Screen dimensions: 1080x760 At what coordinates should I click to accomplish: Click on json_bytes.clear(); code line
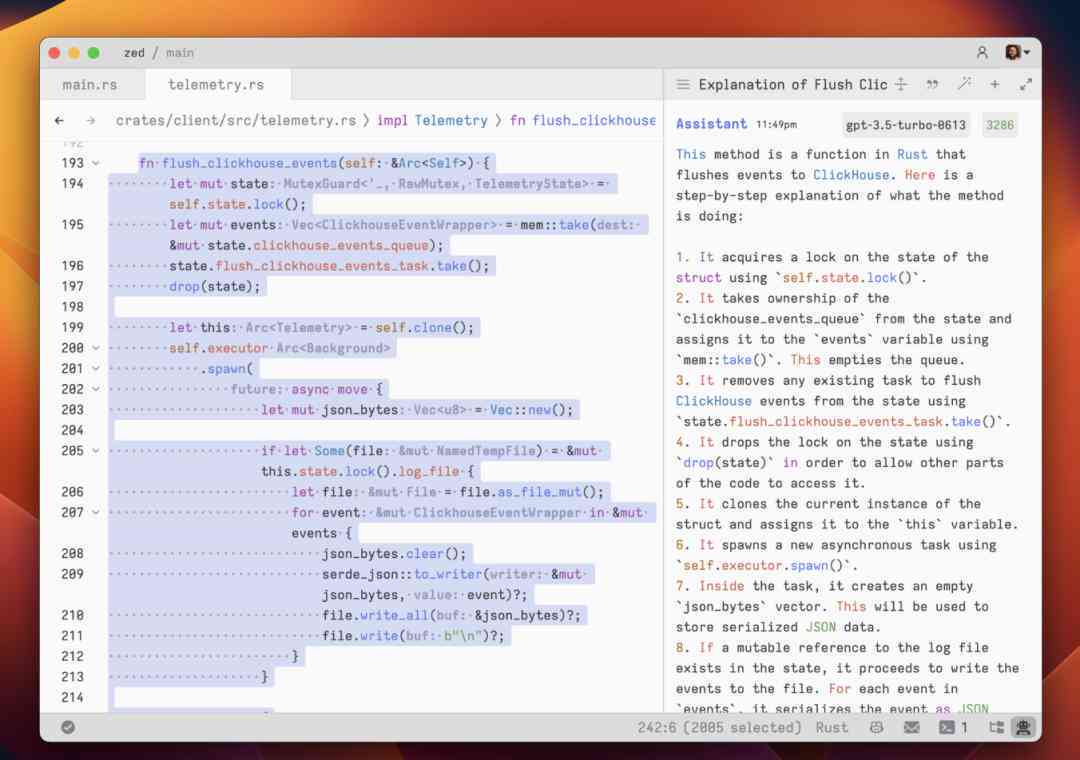[394, 554]
